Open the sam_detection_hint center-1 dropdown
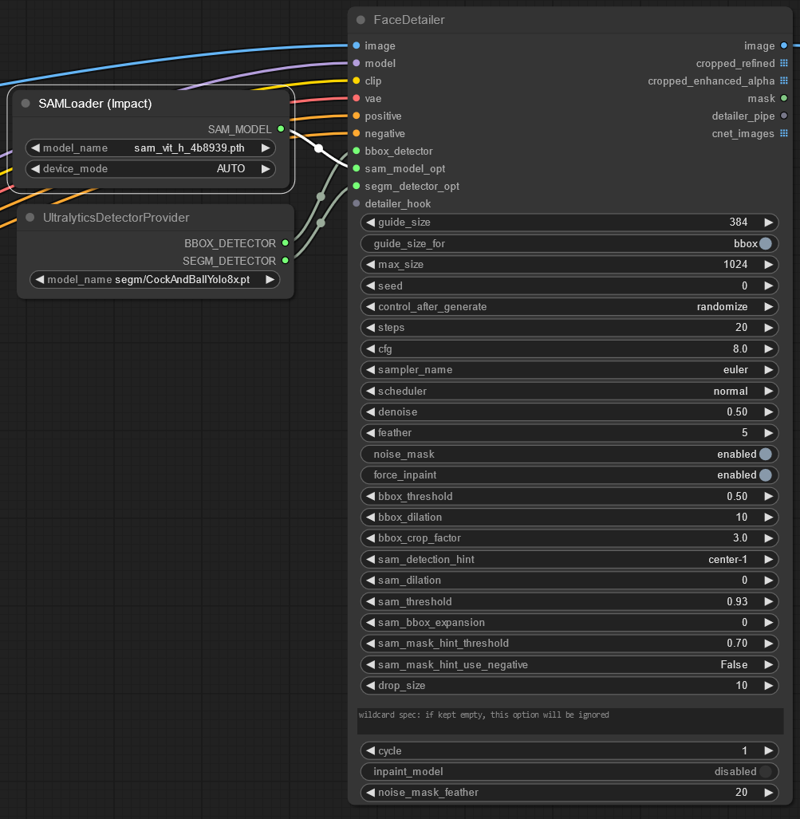The image size is (800, 819). [569, 559]
